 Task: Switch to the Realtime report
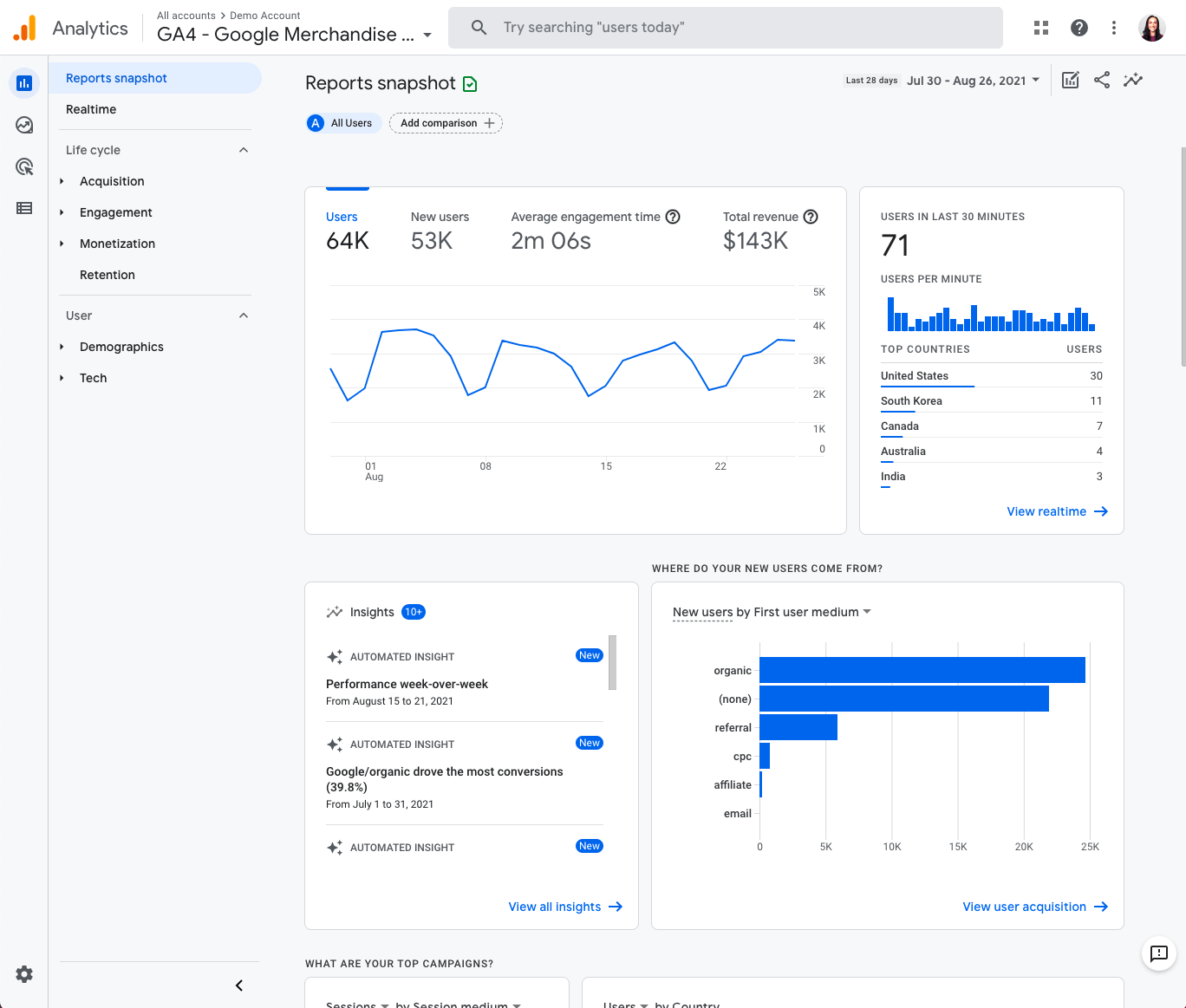(x=91, y=109)
